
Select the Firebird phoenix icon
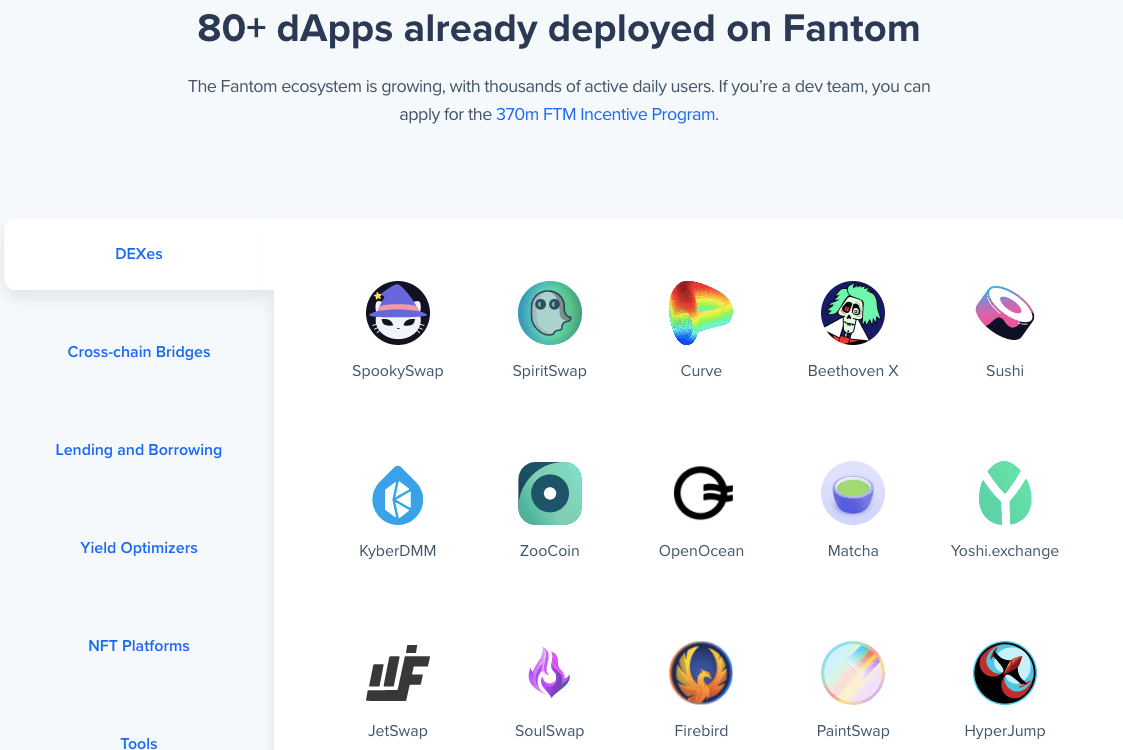coord(701,673)
